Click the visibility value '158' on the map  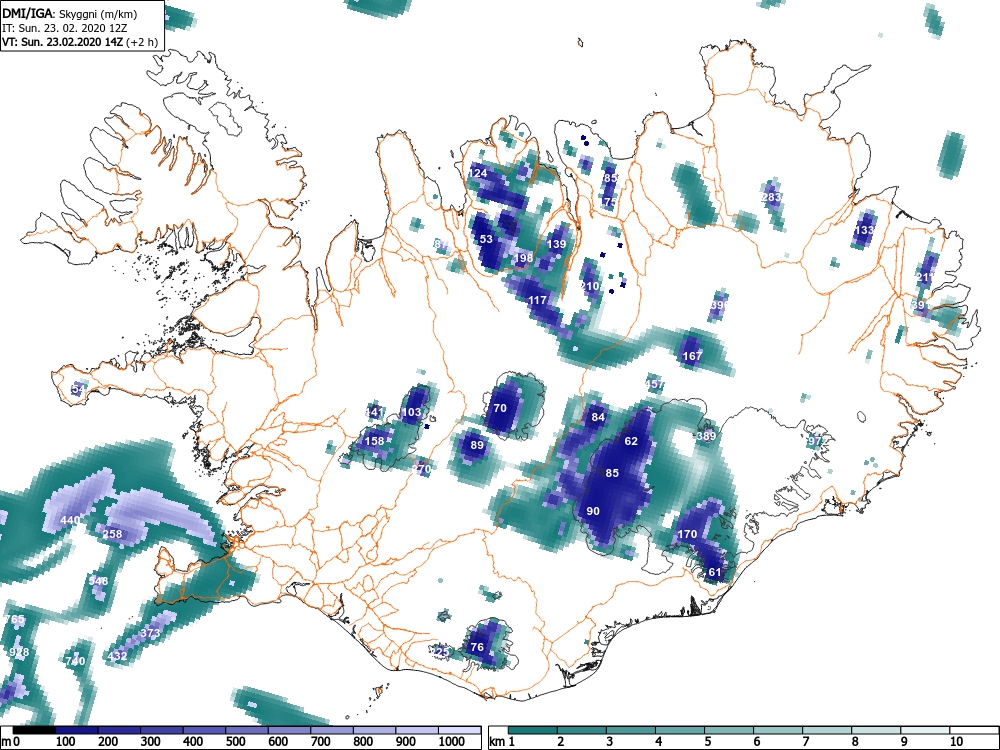pos(374,441)
